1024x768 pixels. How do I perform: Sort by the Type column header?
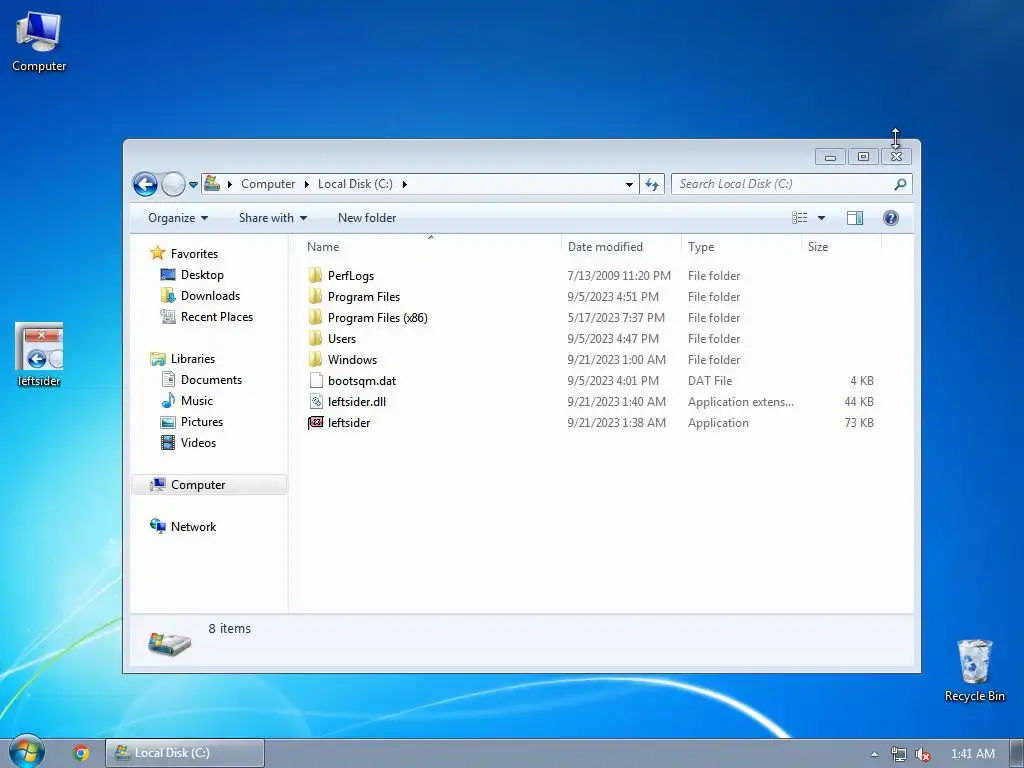pyautogui.click(x=741, y=247)
